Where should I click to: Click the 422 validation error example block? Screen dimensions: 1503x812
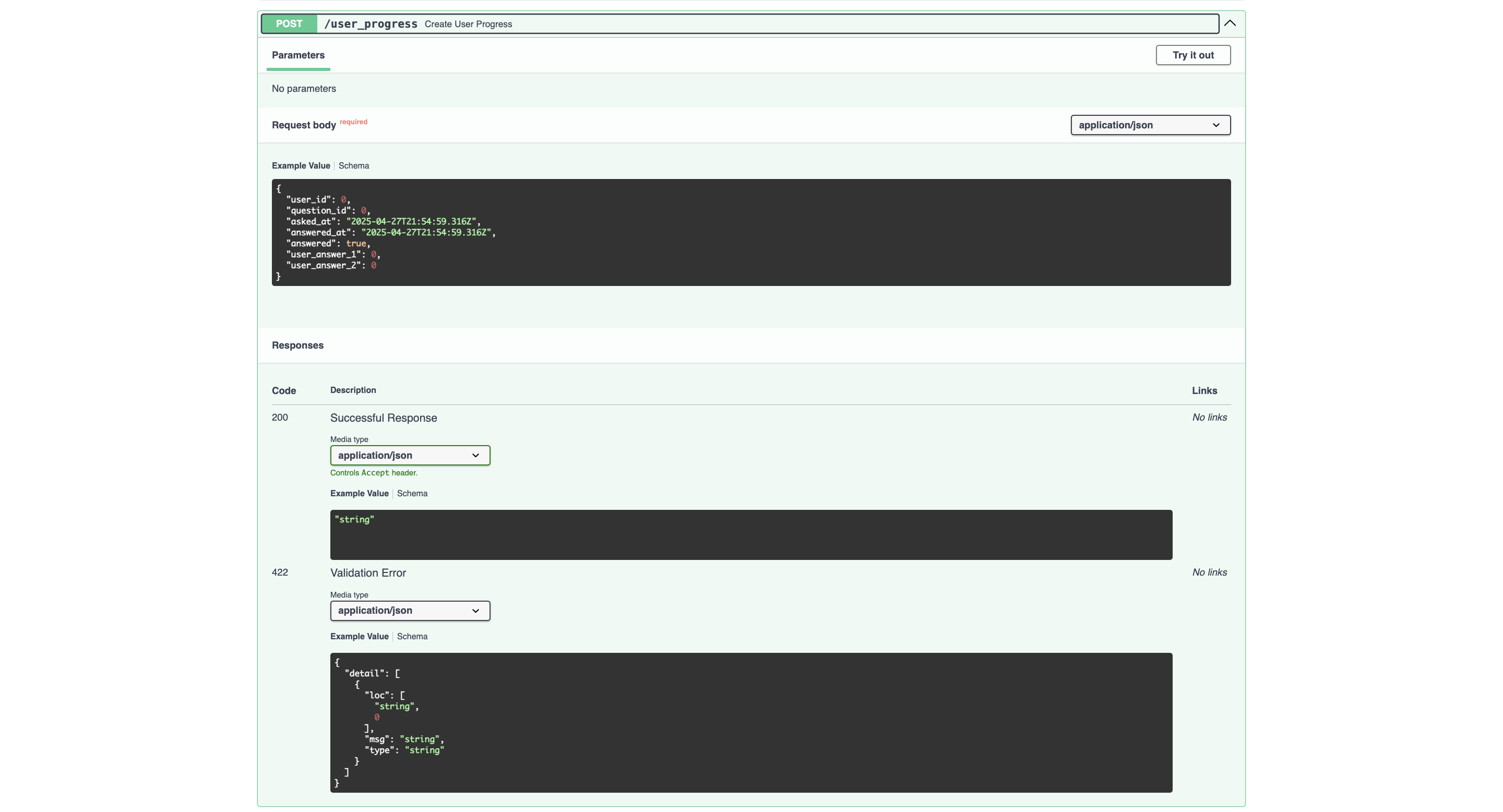(x=750, y=722)
